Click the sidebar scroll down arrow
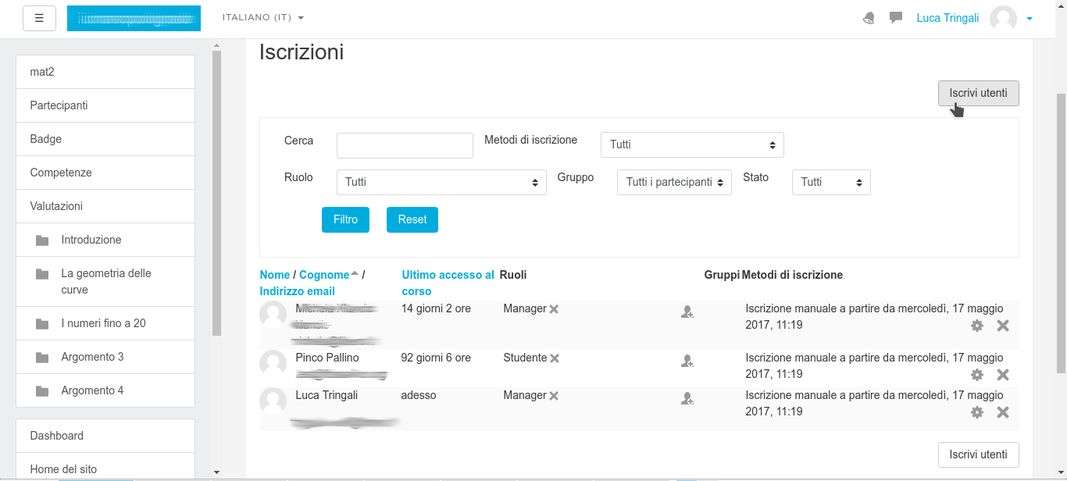Image resolution: width=1067 pixels, height=481 pixels. coord(216,471)
